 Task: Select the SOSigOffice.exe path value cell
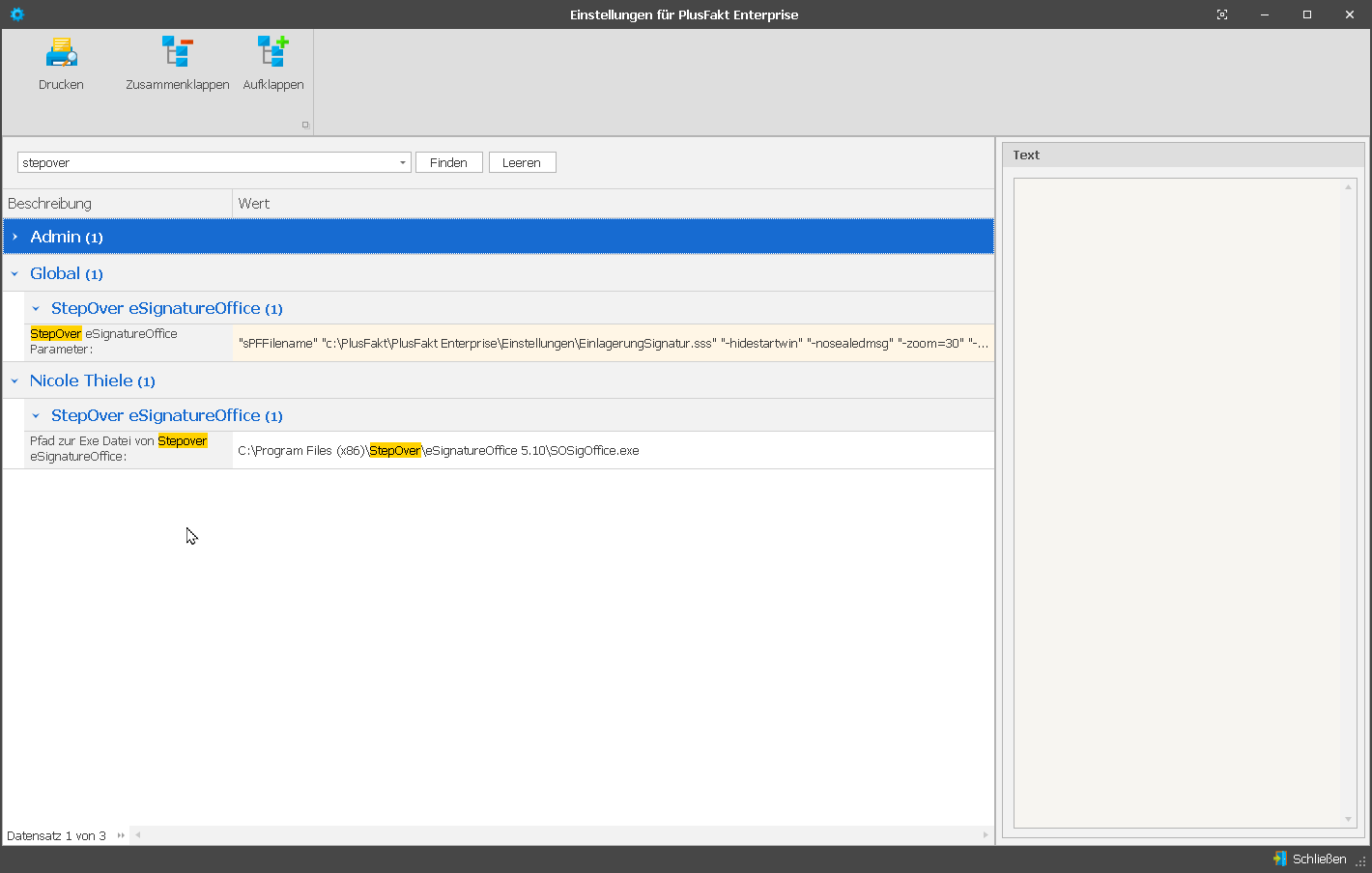(x=613, y=450)
